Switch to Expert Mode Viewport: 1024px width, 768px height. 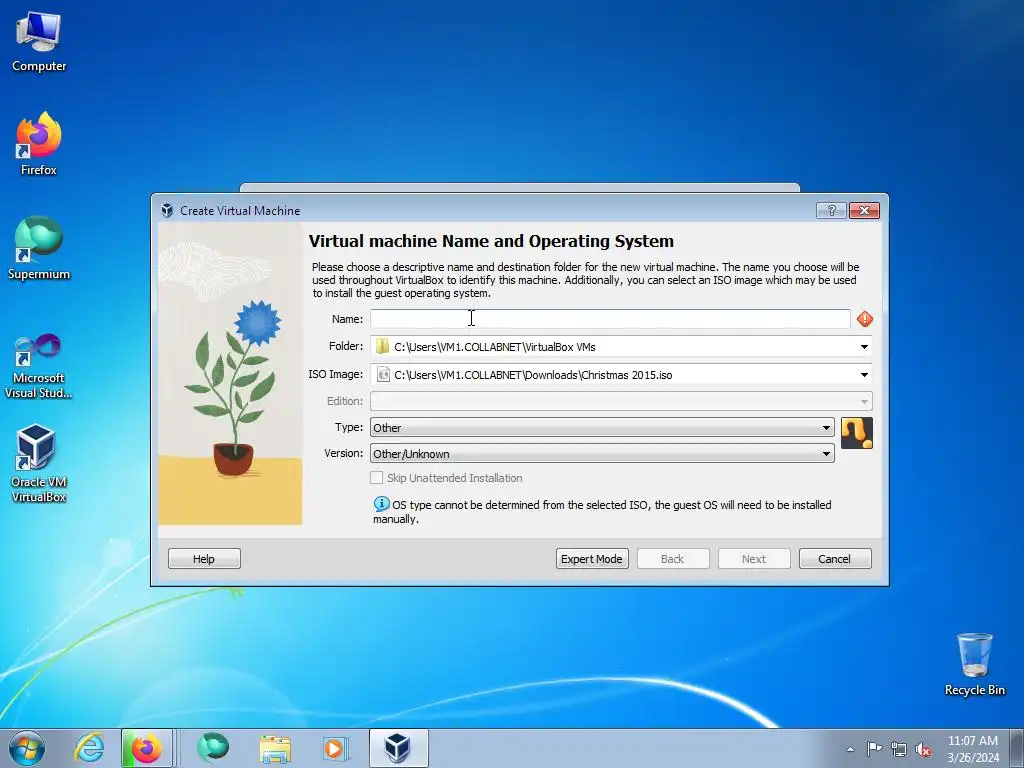coord(592,559)
